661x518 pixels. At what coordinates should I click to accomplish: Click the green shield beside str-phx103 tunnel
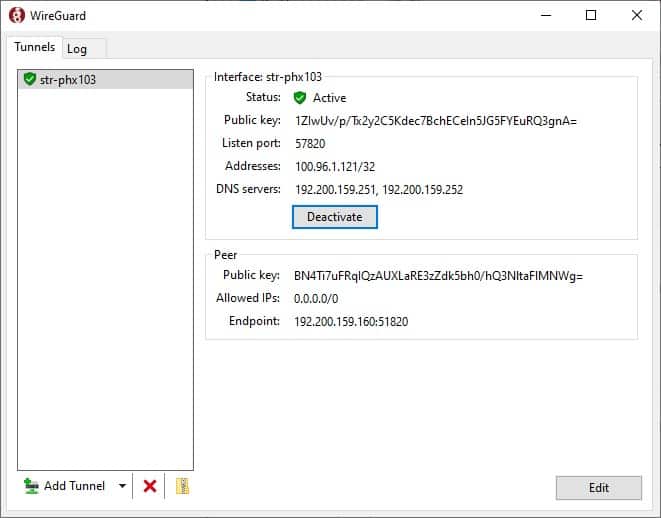pos(30,79)
